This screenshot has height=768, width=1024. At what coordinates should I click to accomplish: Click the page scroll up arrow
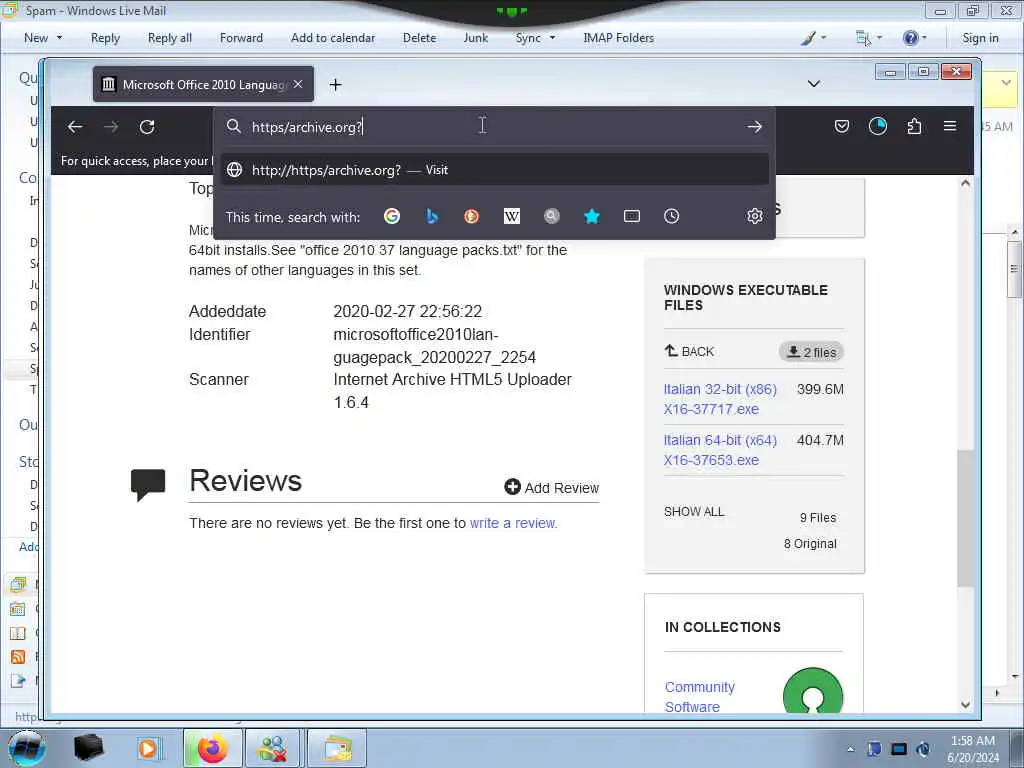965,184
